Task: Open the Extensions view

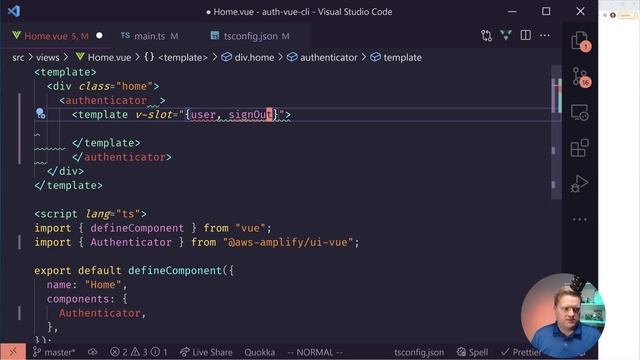Action: click(580, 148)
